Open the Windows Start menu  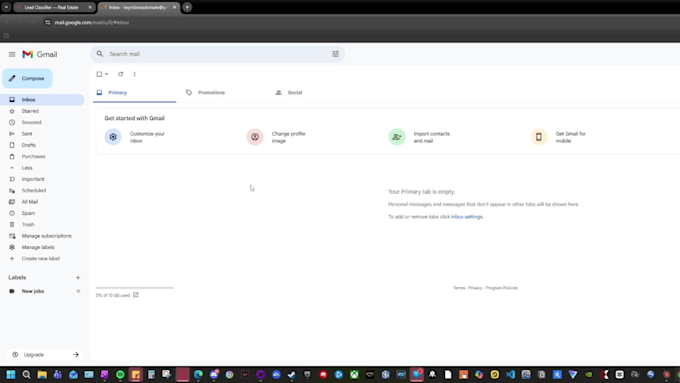click(x=11, y=375)
